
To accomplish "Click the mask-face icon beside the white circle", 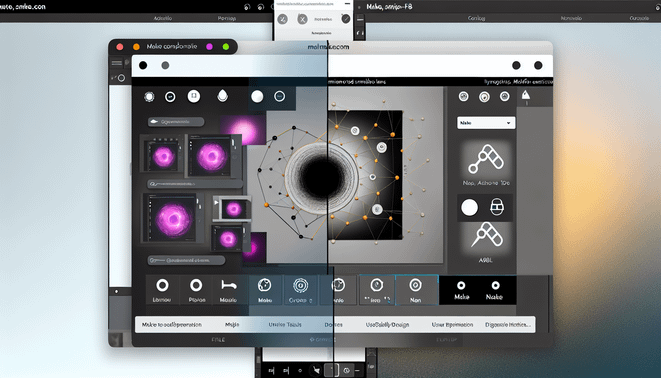I will tap(497, 207).
